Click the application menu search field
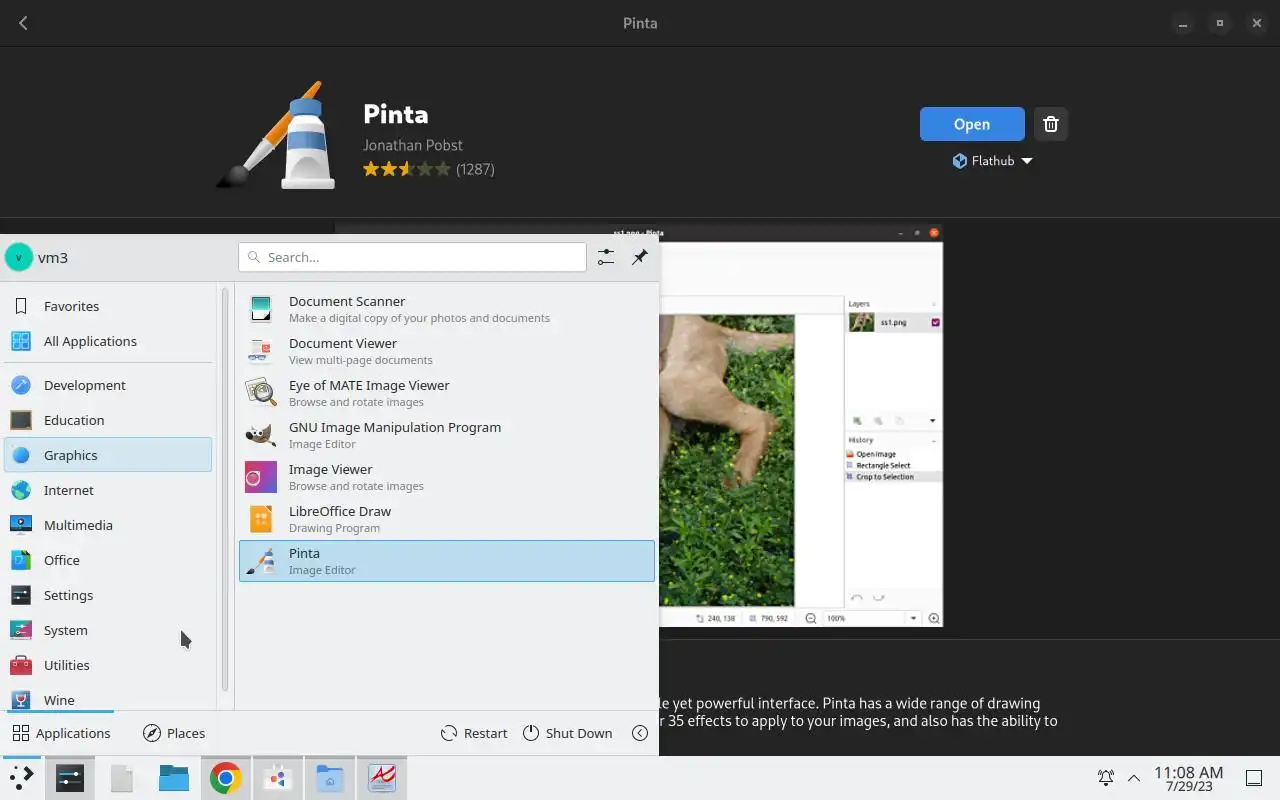The height and width of the screenshot is (800, 1280). coord(412,257)
